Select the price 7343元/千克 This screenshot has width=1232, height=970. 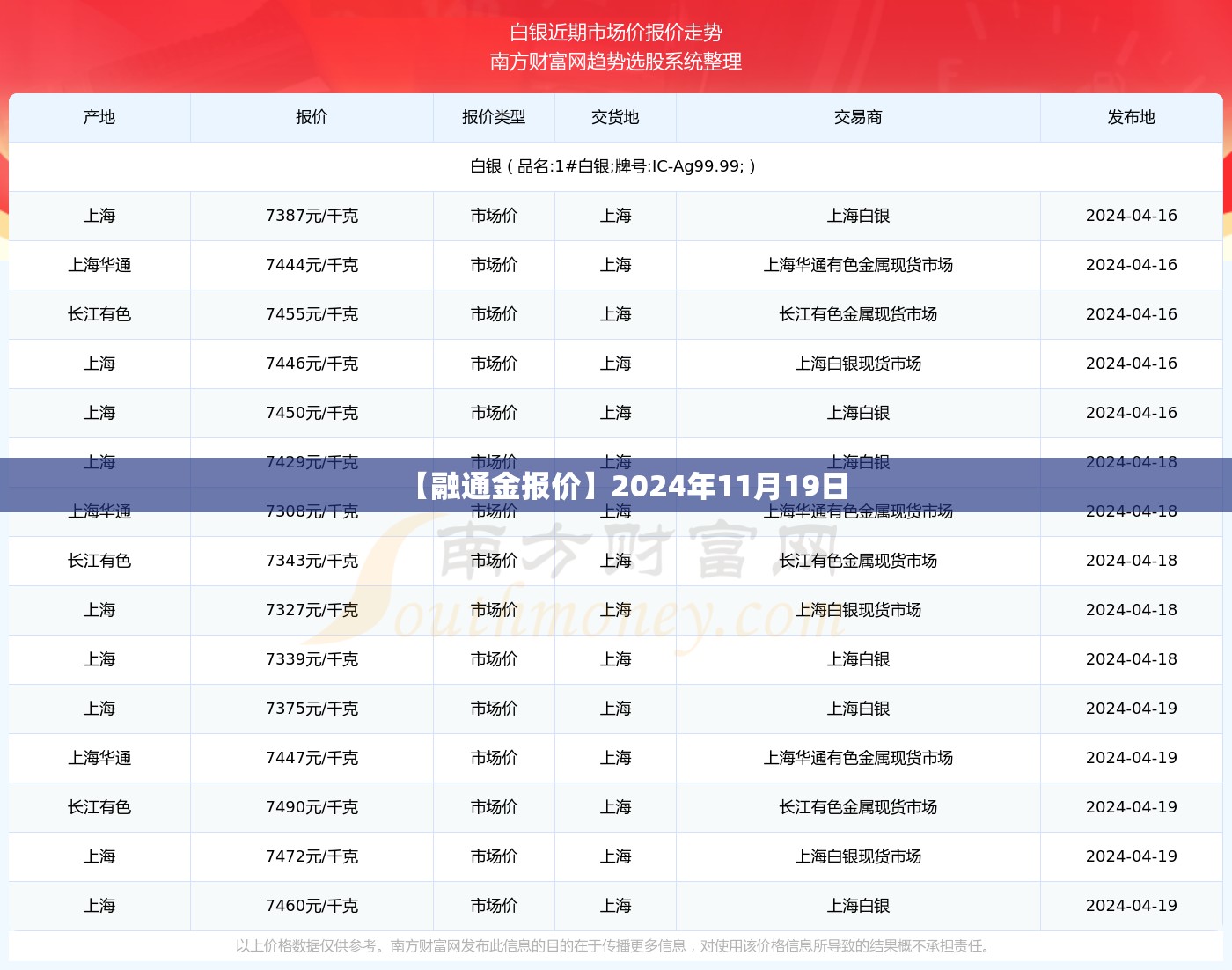(x=312, y=561)
